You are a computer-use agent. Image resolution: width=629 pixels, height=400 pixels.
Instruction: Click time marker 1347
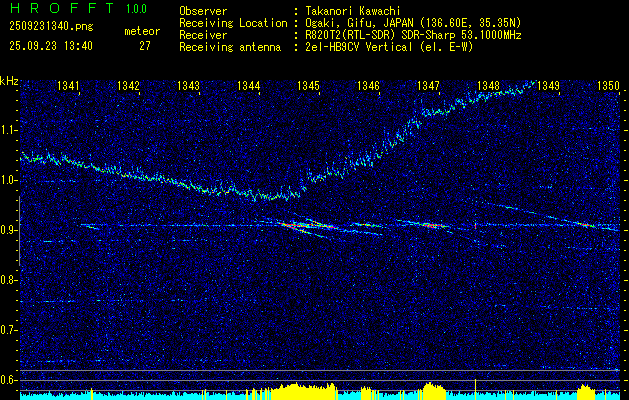point(428,86)
